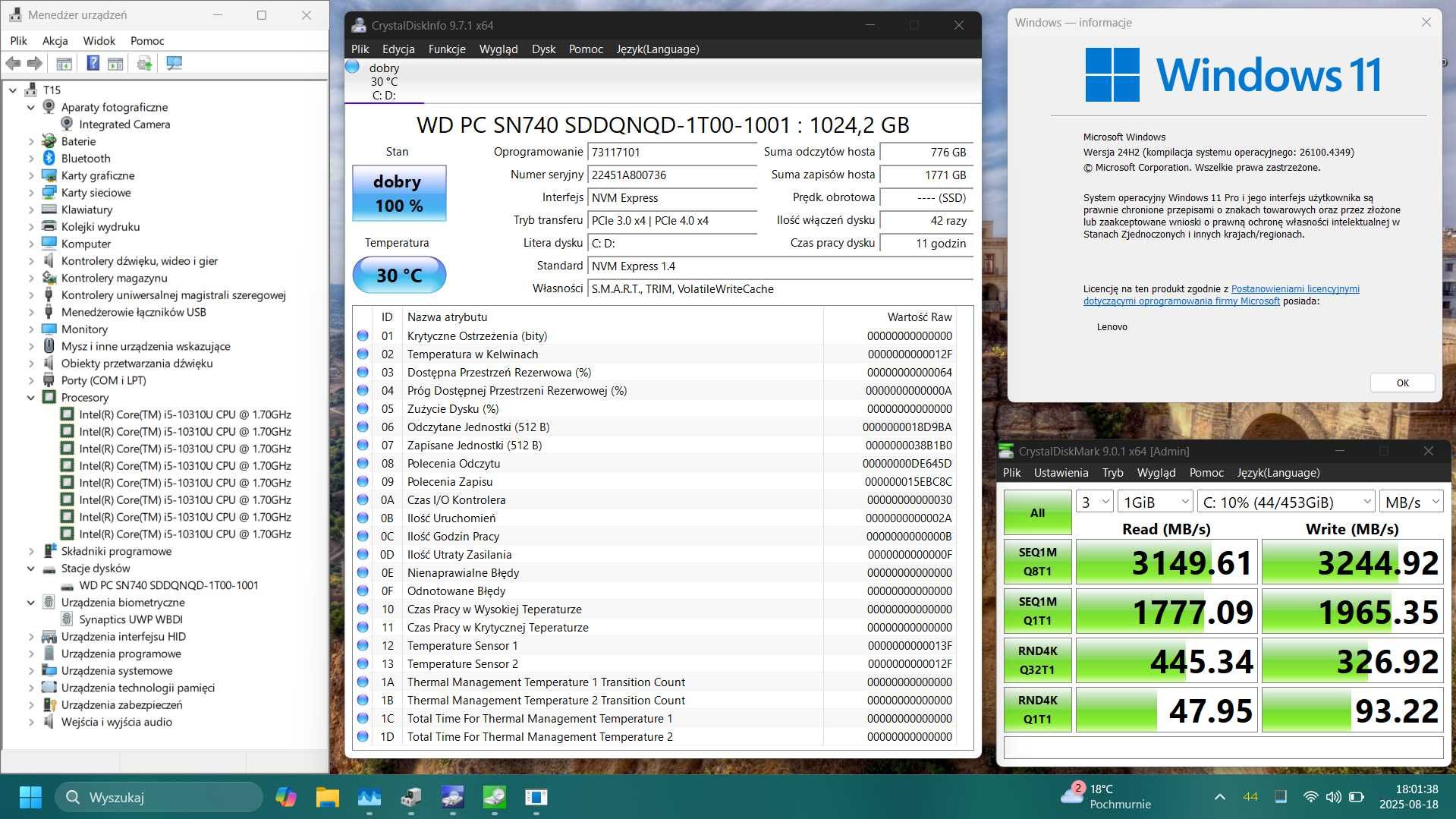Open Widok menu in Device Manager
The height and width of the screenshot is (819, 1456).
[99, 41]
